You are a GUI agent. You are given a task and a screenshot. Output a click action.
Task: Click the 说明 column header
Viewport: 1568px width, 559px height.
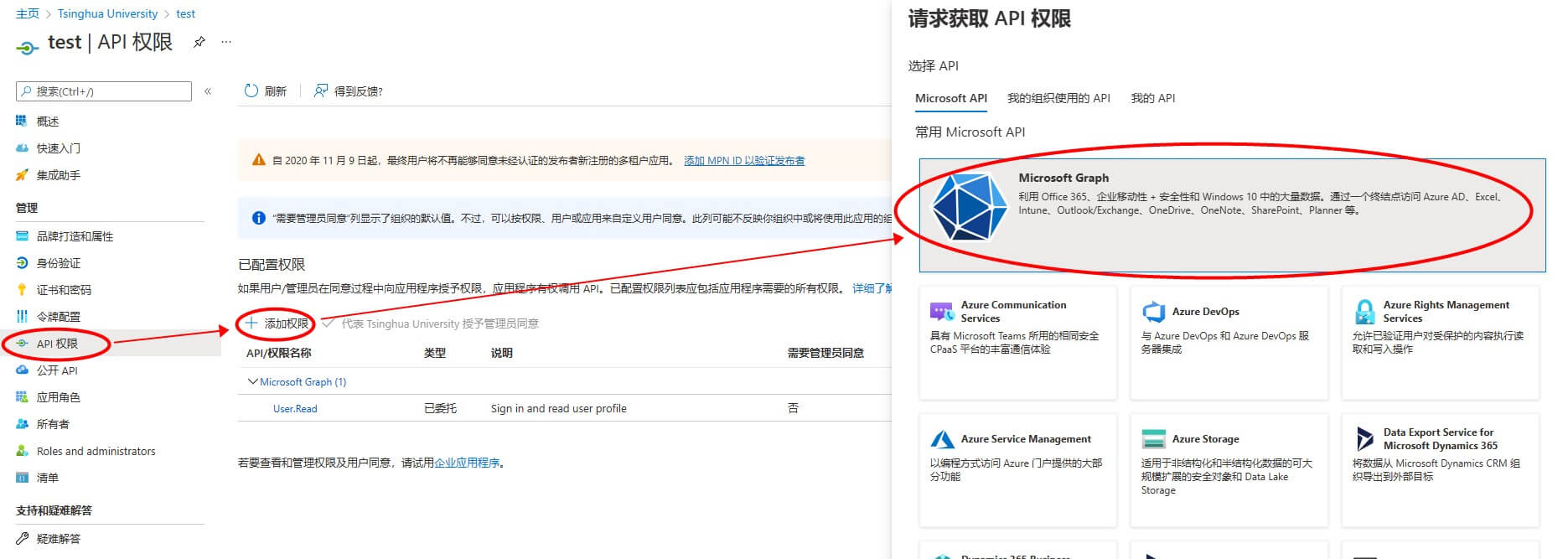[x=502, y=354]
